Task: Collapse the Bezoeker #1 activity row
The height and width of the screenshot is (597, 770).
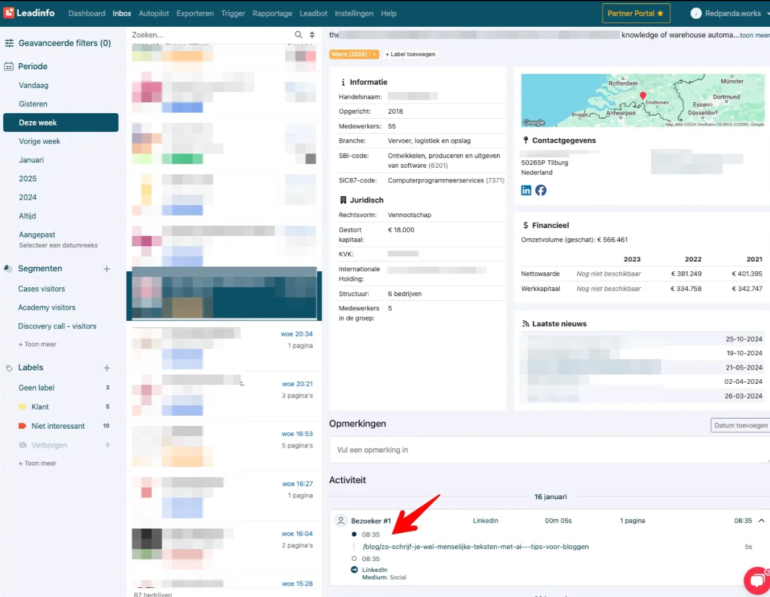Action: tap(761, 520)
